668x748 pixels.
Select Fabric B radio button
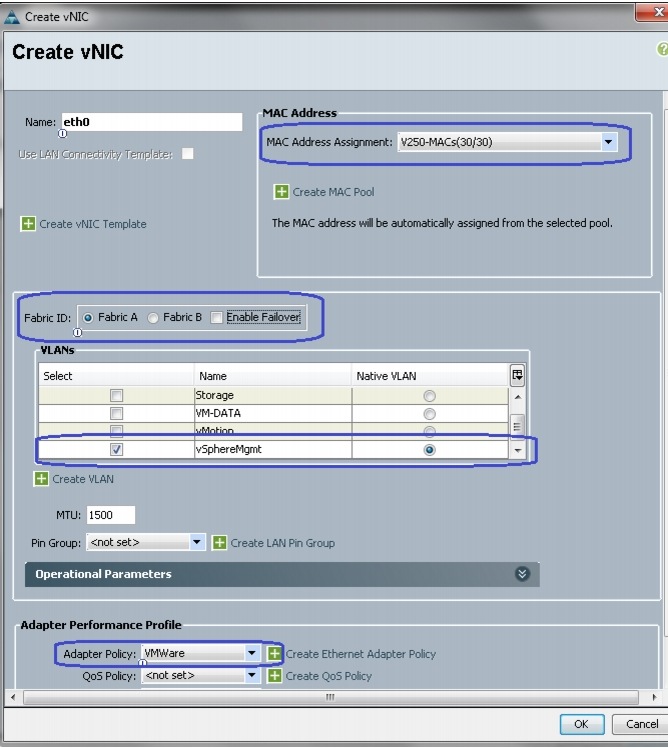153,318
